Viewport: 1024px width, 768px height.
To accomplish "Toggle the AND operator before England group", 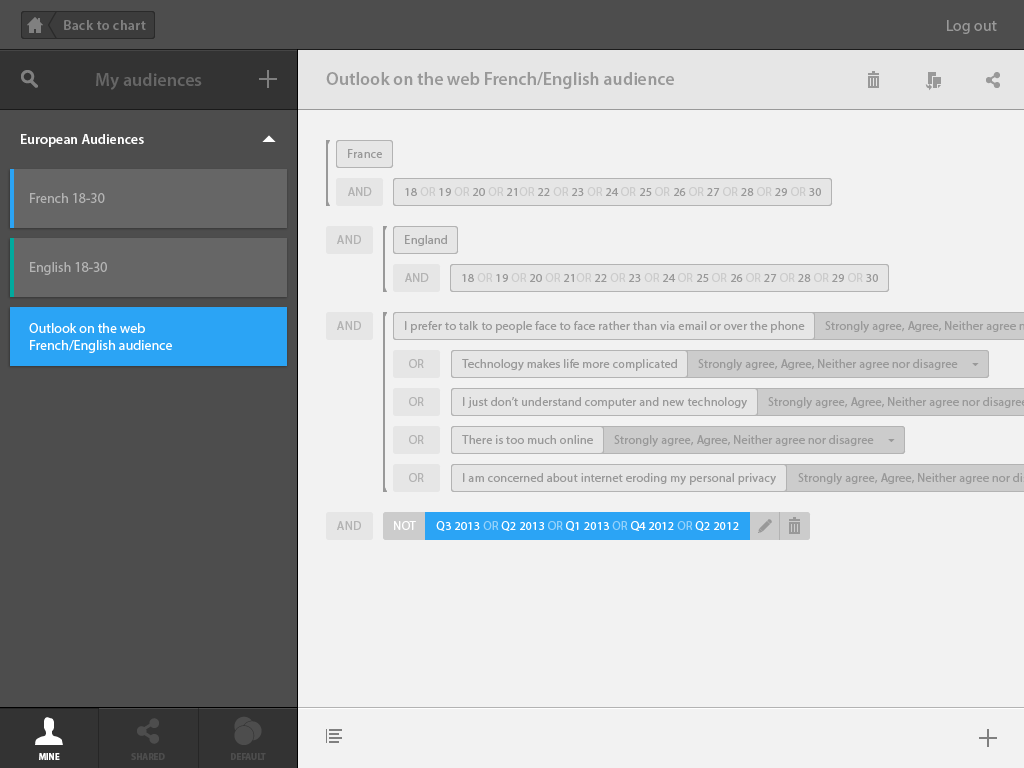I will coord(349,240).
